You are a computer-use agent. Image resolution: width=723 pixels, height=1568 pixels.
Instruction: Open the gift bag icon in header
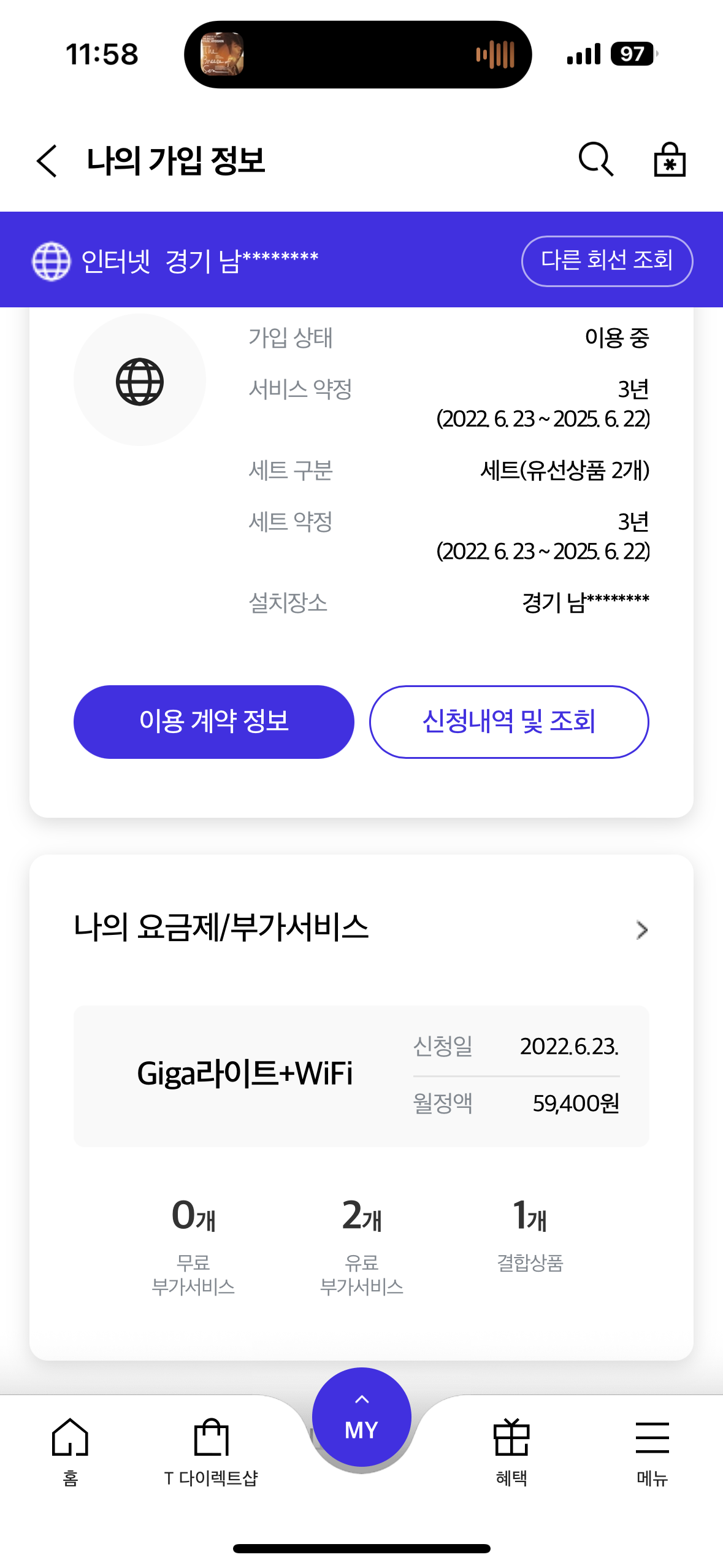669,160
